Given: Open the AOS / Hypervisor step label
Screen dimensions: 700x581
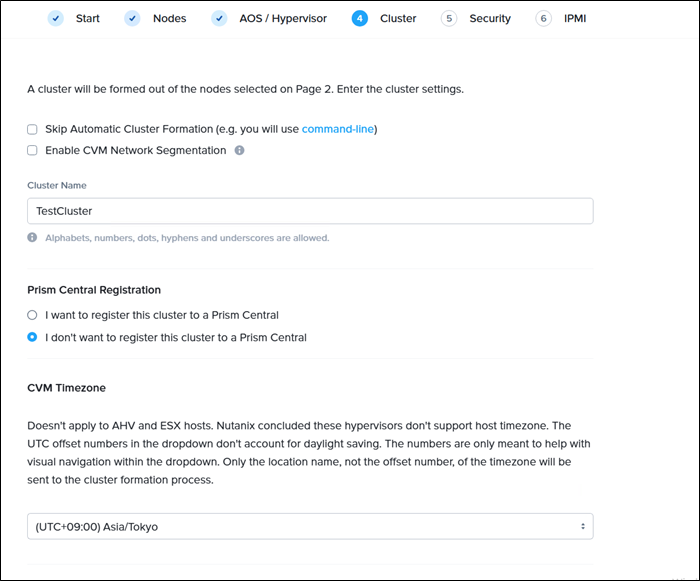Looking at the screenshot, I should pos(282,18).
